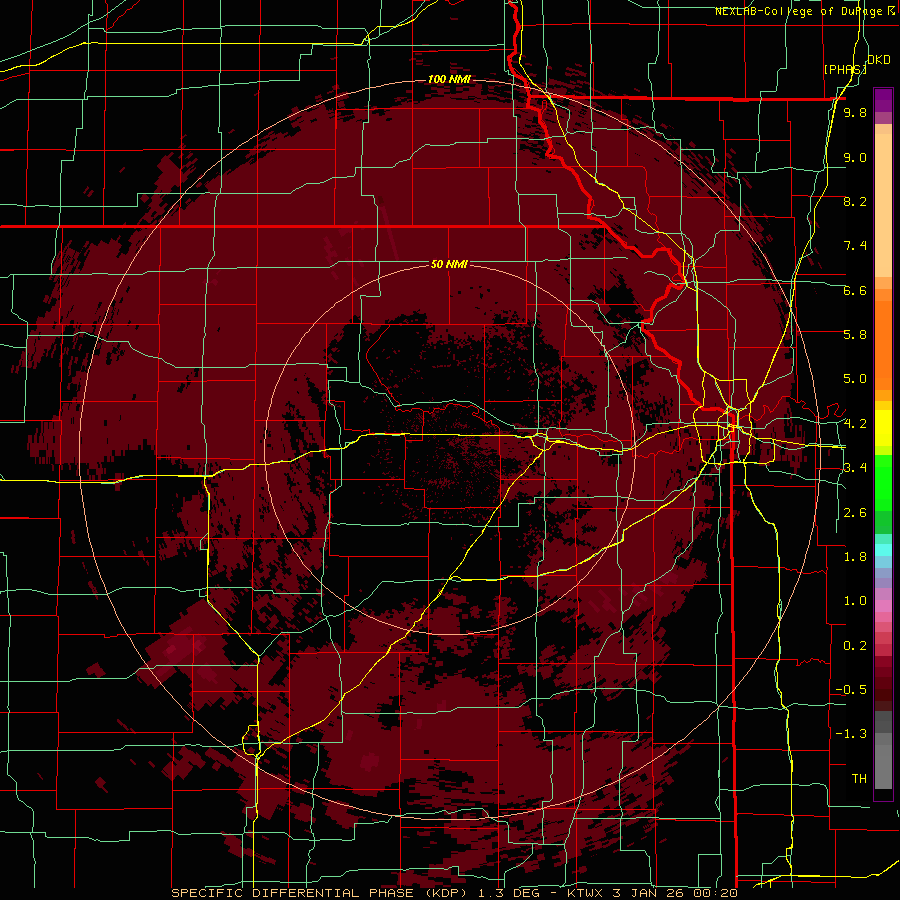The width and height of the screenshot is (900, 900).
Task: Click the 5.0 value on the scale
Action: (855, 379)
